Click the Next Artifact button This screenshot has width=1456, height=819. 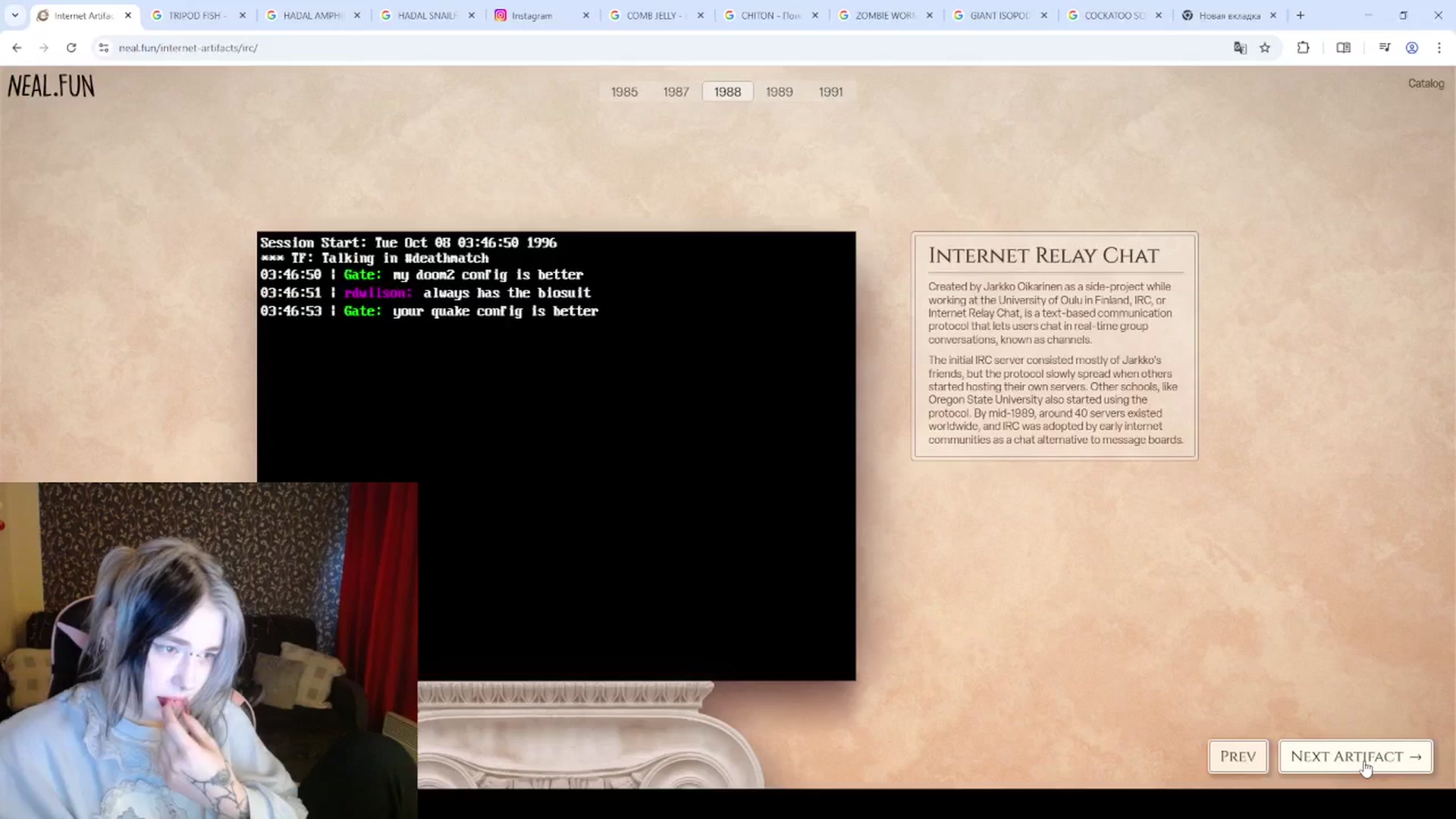1355,756
